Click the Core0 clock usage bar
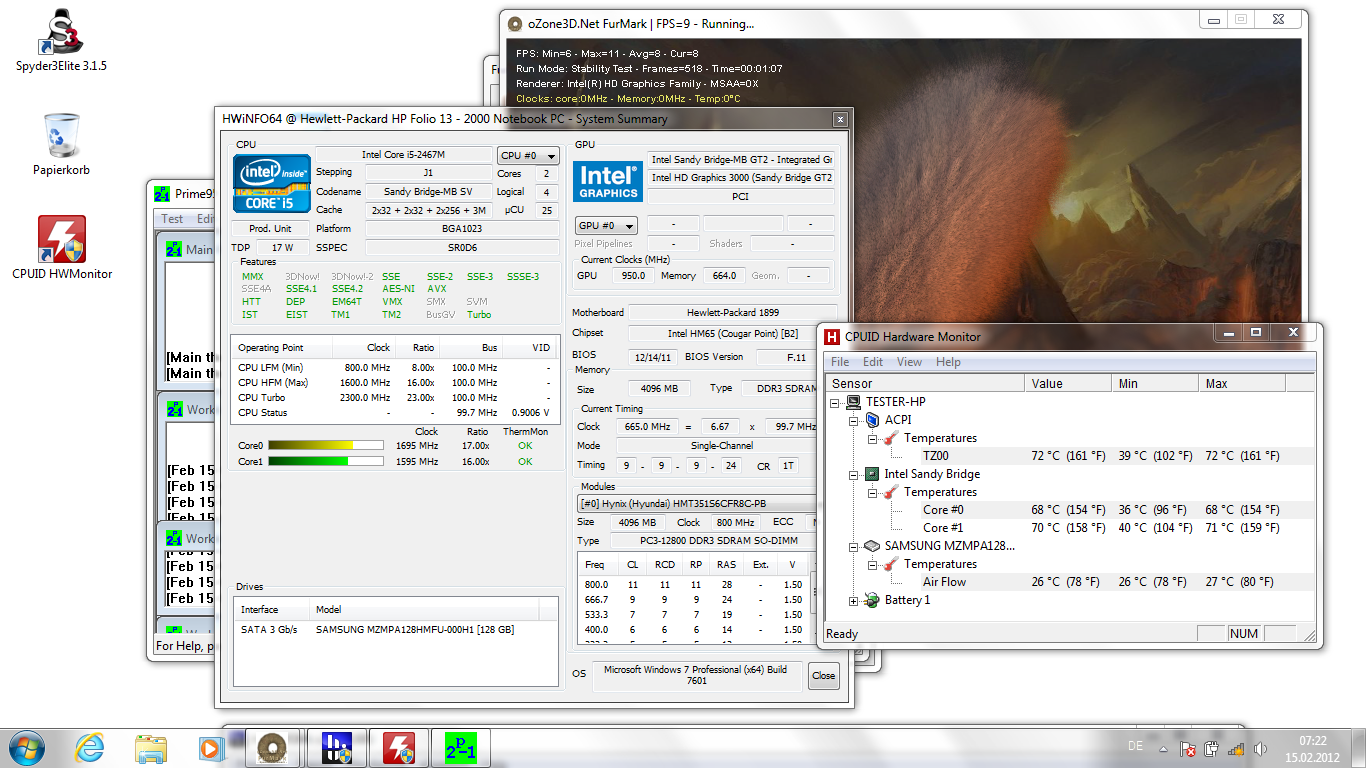 click(x=326, y=445)
